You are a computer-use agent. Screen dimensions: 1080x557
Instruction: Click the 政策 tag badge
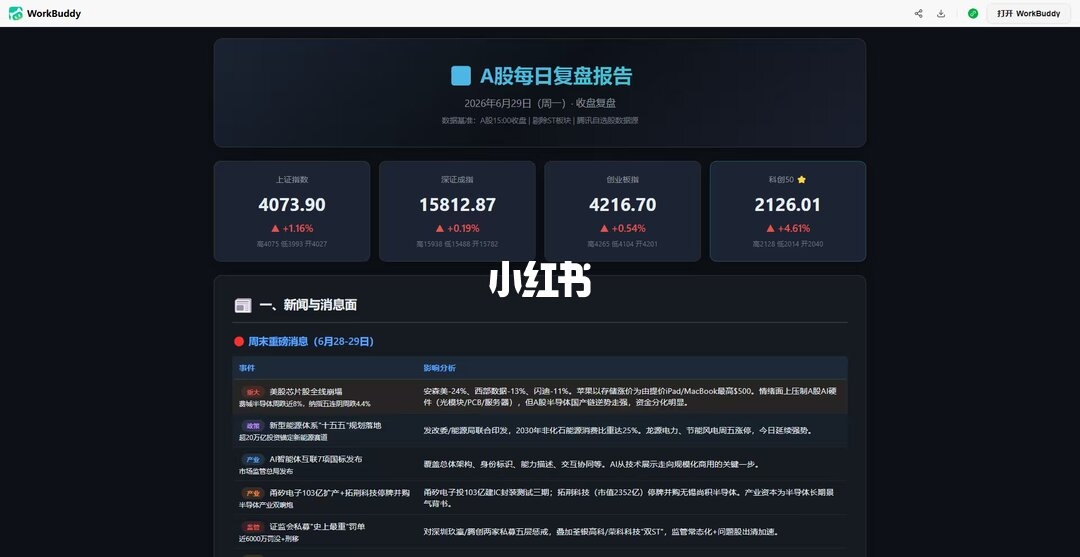tap(253, 425)
